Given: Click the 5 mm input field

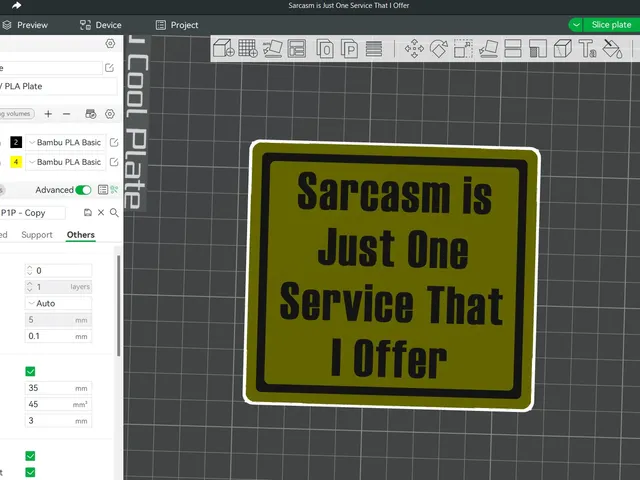Looking at the screenshot, I should click(58, 320).
